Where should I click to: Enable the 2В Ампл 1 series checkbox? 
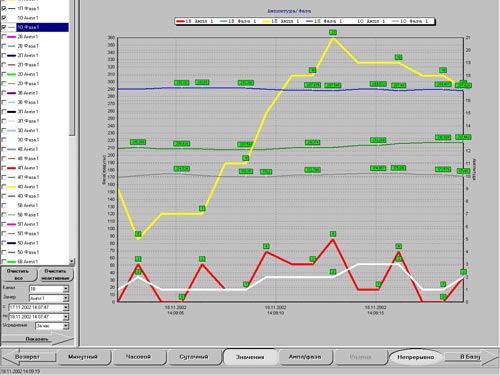4,37
